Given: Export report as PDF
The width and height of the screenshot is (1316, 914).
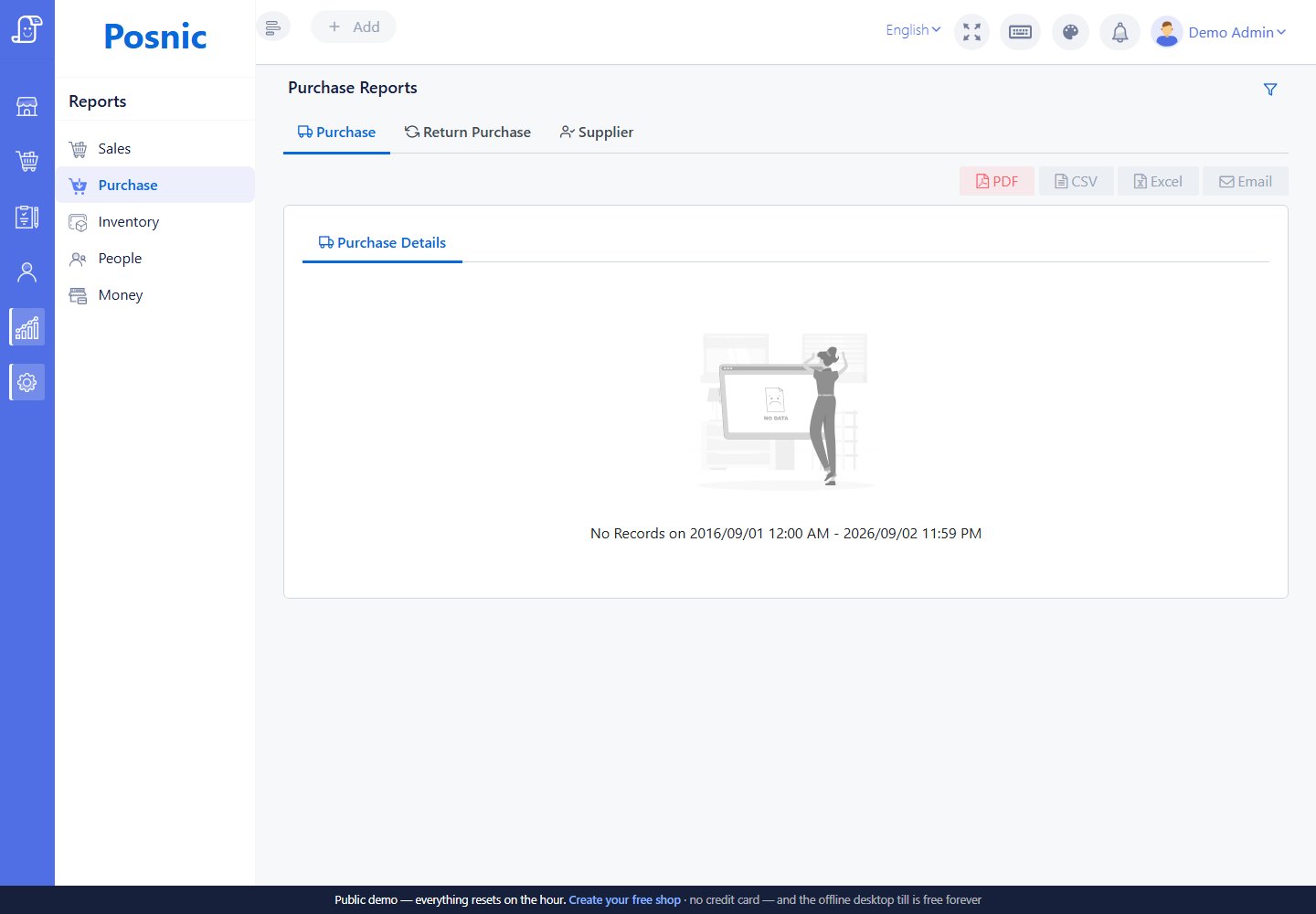Looking at the screenshot, I should [x=997, y=181].
